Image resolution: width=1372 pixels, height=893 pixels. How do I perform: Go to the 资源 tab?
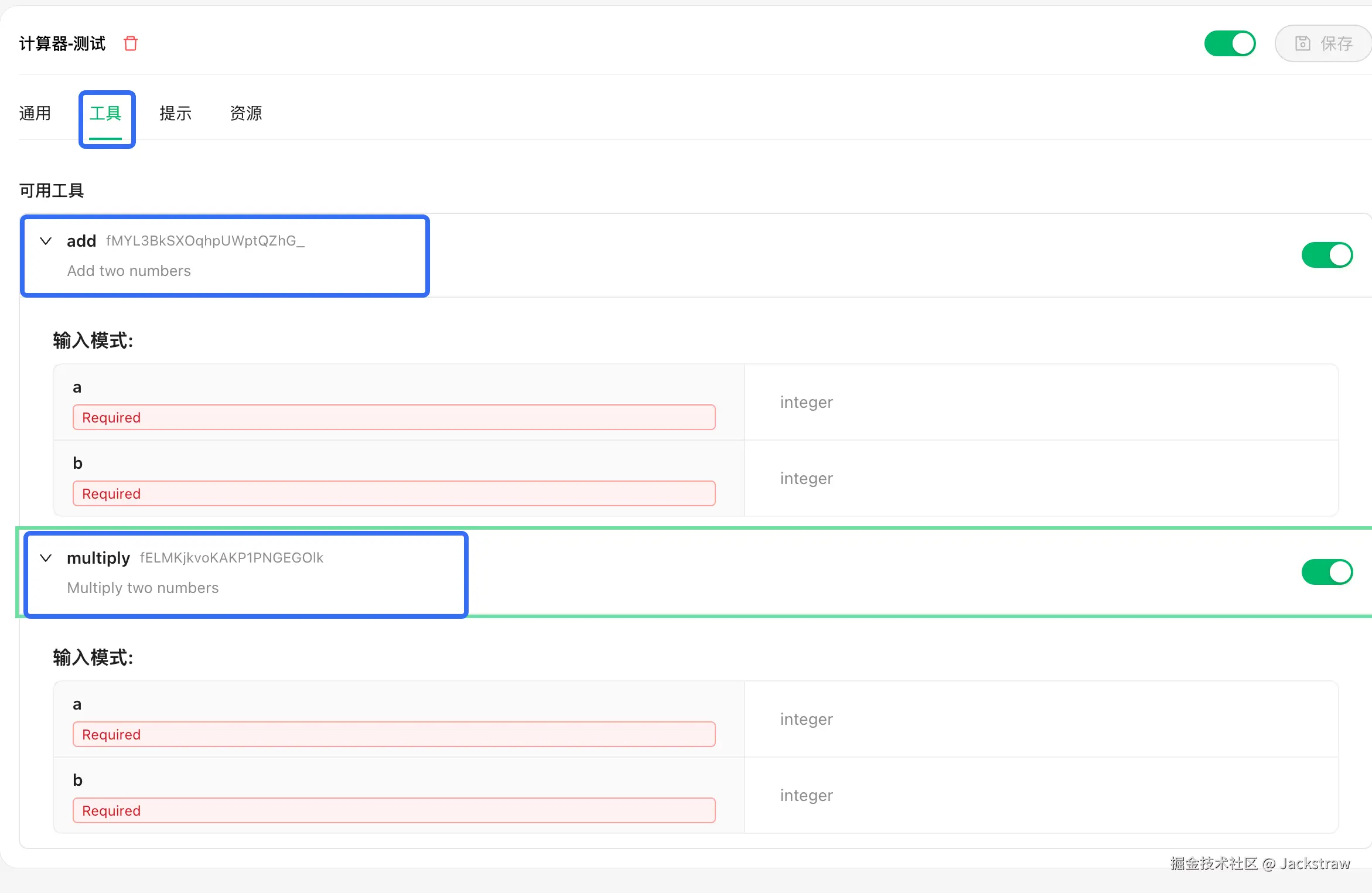click(x=246, y=113)
